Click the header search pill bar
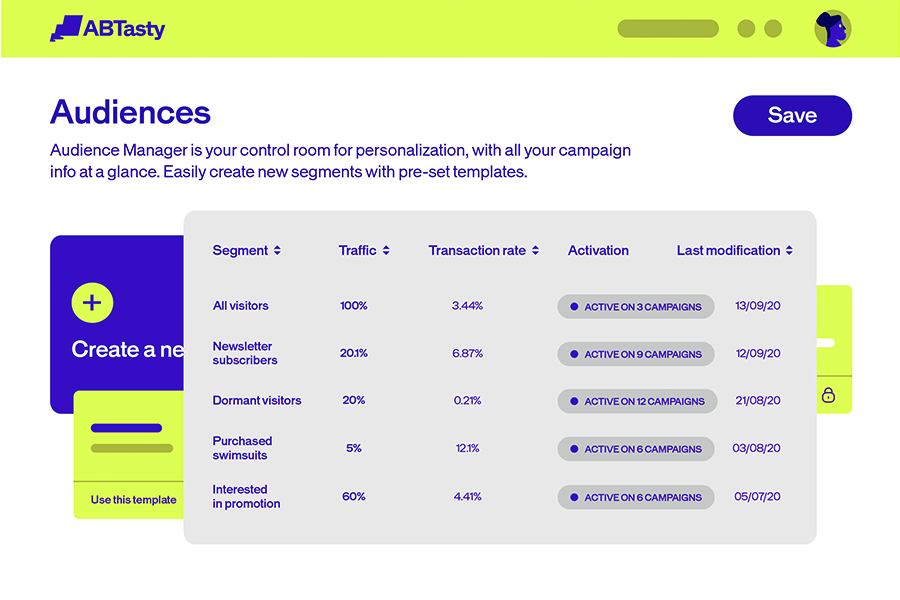The height and width of the screenshot is (600, 900). 668,29
